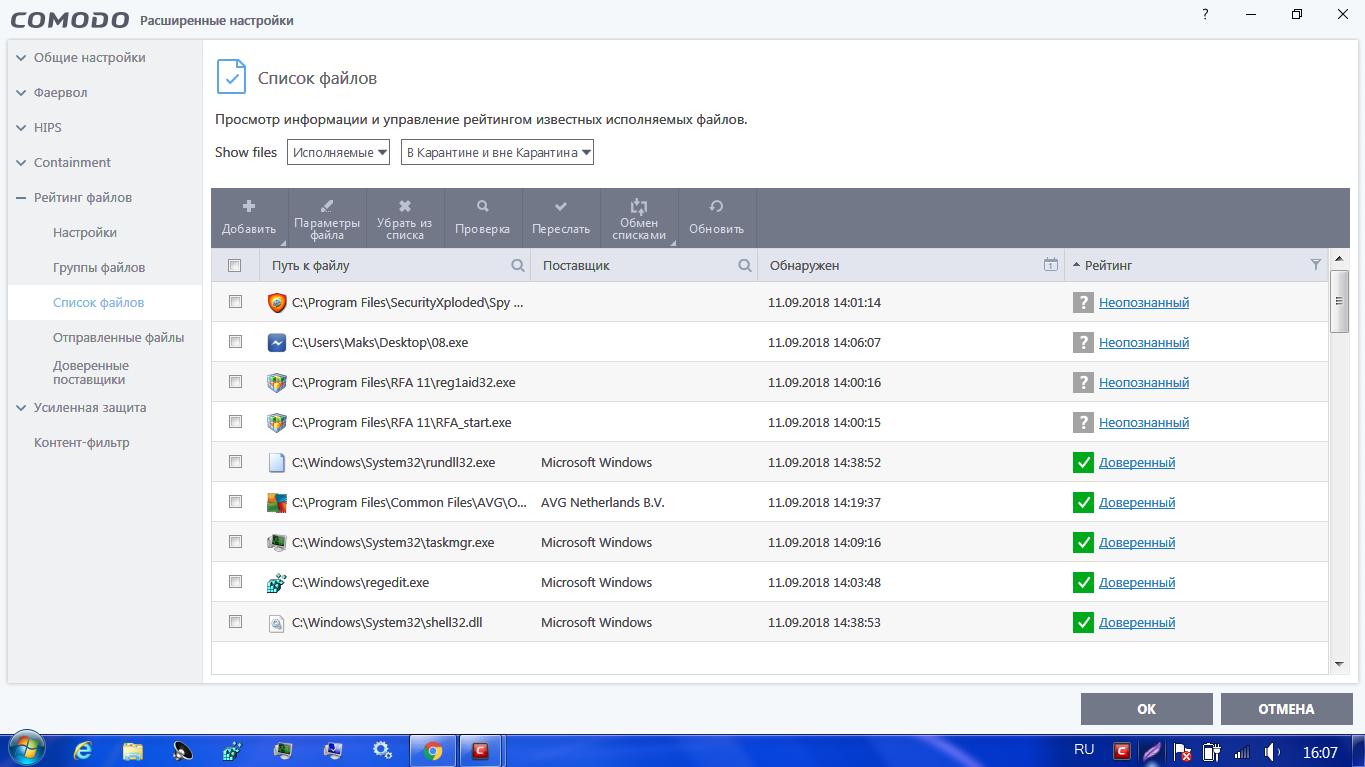The image size is (1365, 767).
Task: Click Доверенный link for regedit.exe
Action: click(1137, 582)
